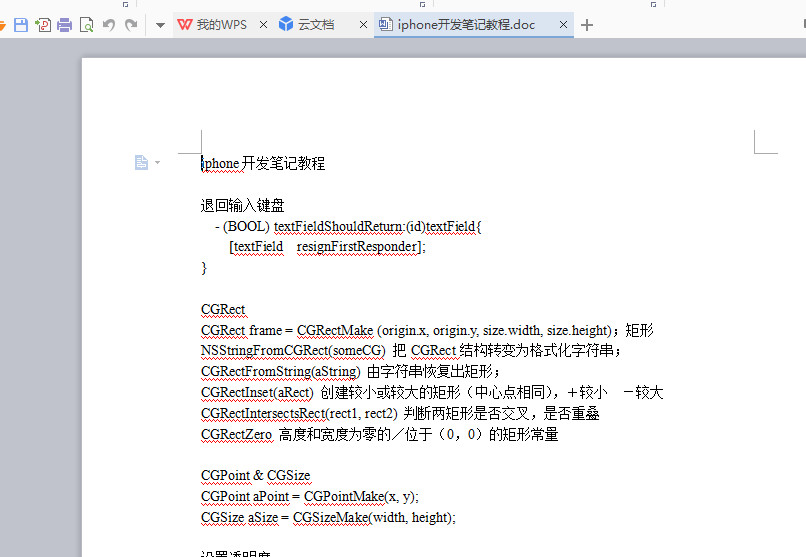Click the CGRectIntersectsRect line
This screenshot has width=806, height=557.
[400, 413]
